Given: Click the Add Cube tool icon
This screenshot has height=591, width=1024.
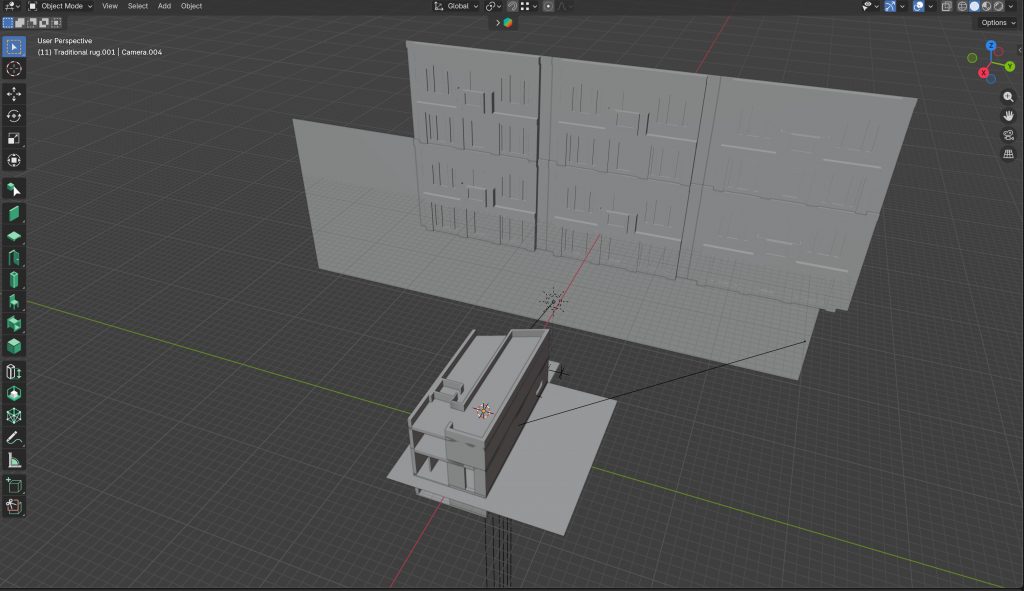Looking at the screenshot, I should pyautogui.click(x=14, y=484).
